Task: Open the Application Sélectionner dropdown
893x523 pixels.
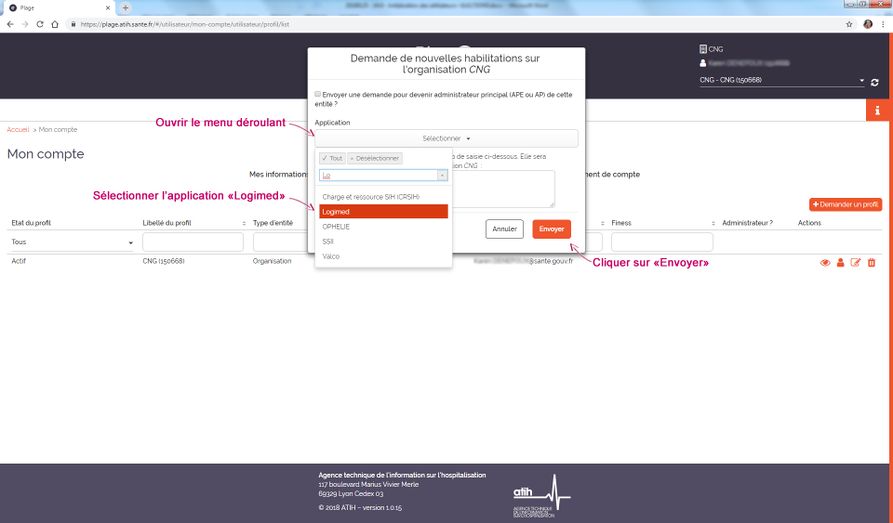Action: (446, 138)
